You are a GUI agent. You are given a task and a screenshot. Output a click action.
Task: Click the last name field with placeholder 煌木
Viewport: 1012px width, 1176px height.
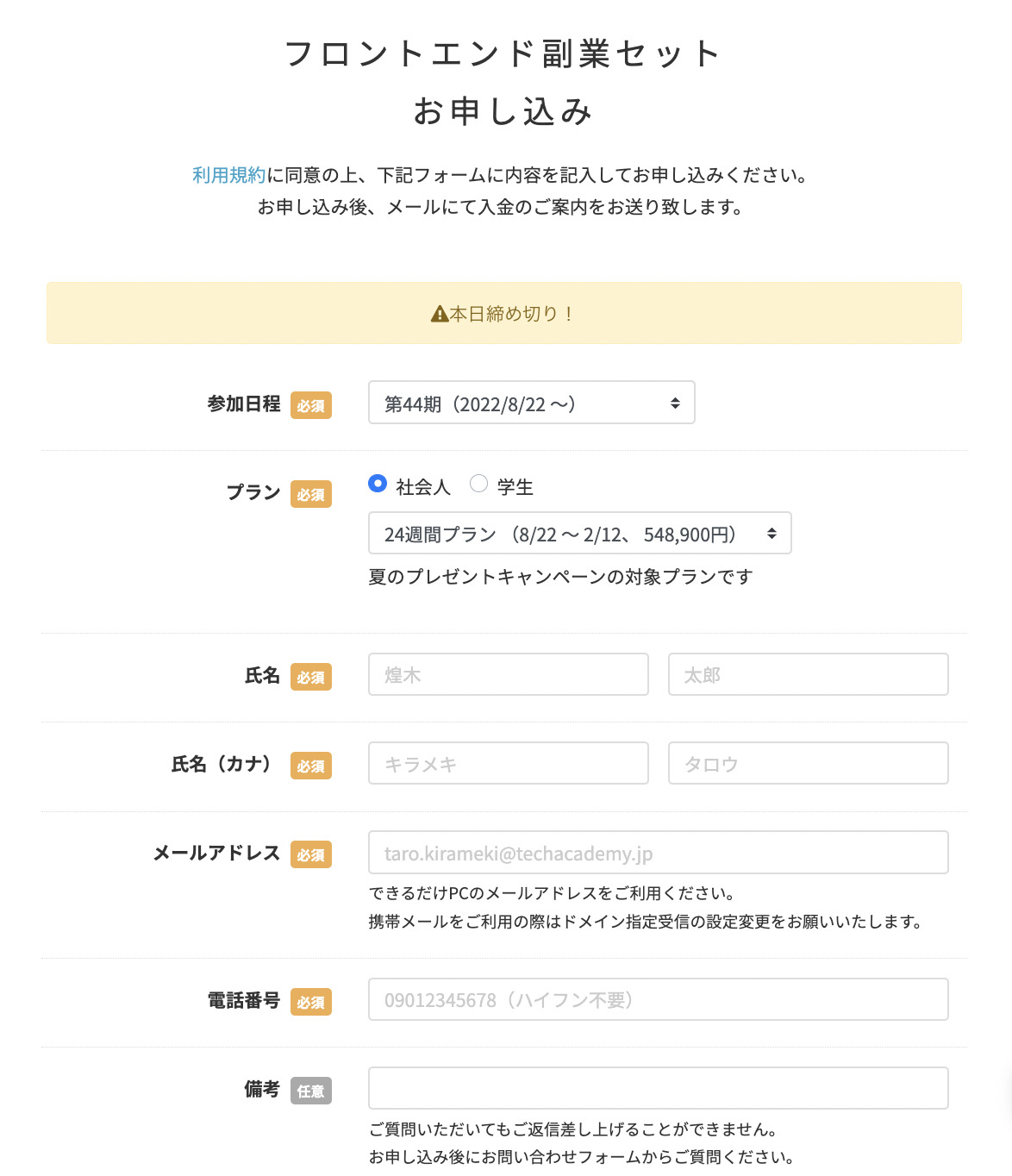tap(508, 674)
